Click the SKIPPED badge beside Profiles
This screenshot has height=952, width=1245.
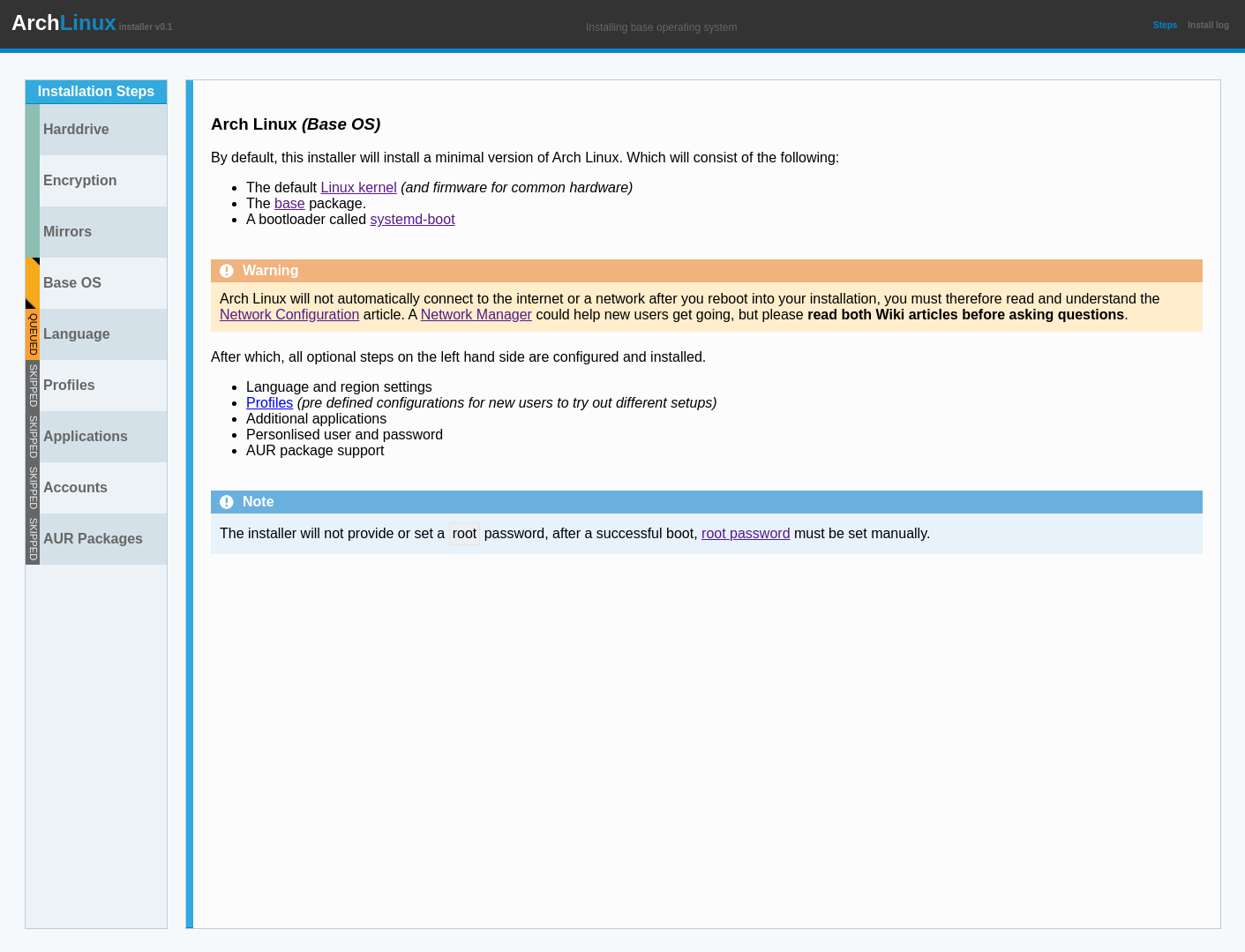tap(33, 386)
